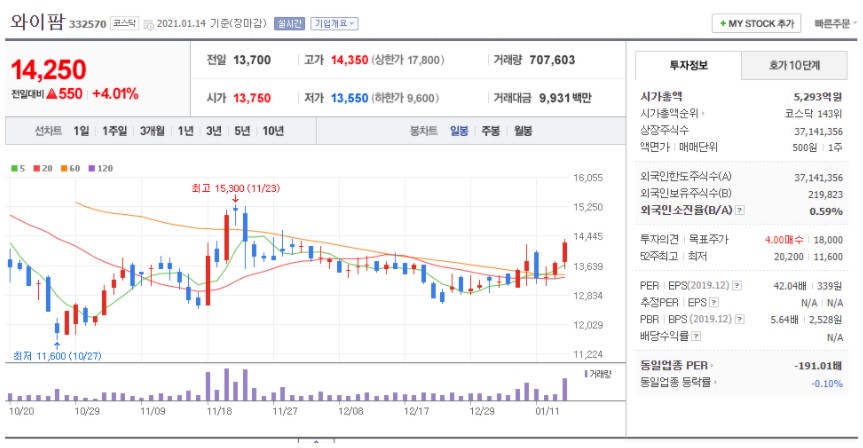Click the 동일업종 PER value -191.01배
Image resolution: width=863 pixels, height=448 pixels.
[818, 366]
